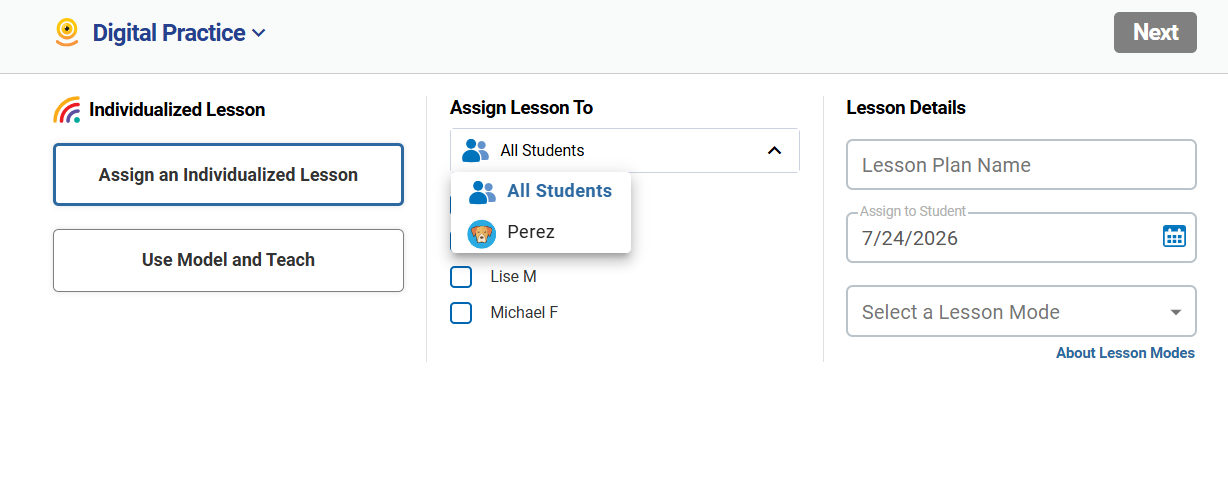This screenshot has width=1228, height=486.
Task: Click the Digital Practice logo icon
Action: [67, 32]
